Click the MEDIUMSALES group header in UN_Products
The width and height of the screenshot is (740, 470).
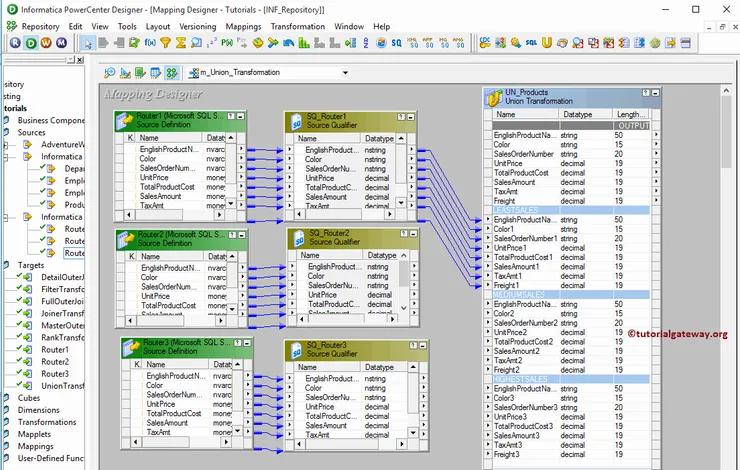coord(571,294)
